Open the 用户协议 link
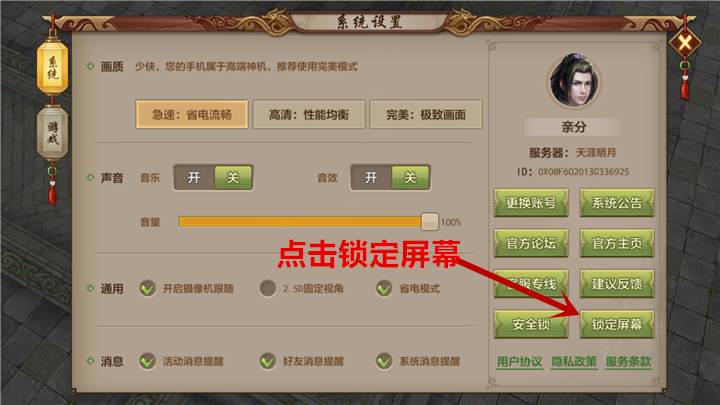 (x=519, y=362)
